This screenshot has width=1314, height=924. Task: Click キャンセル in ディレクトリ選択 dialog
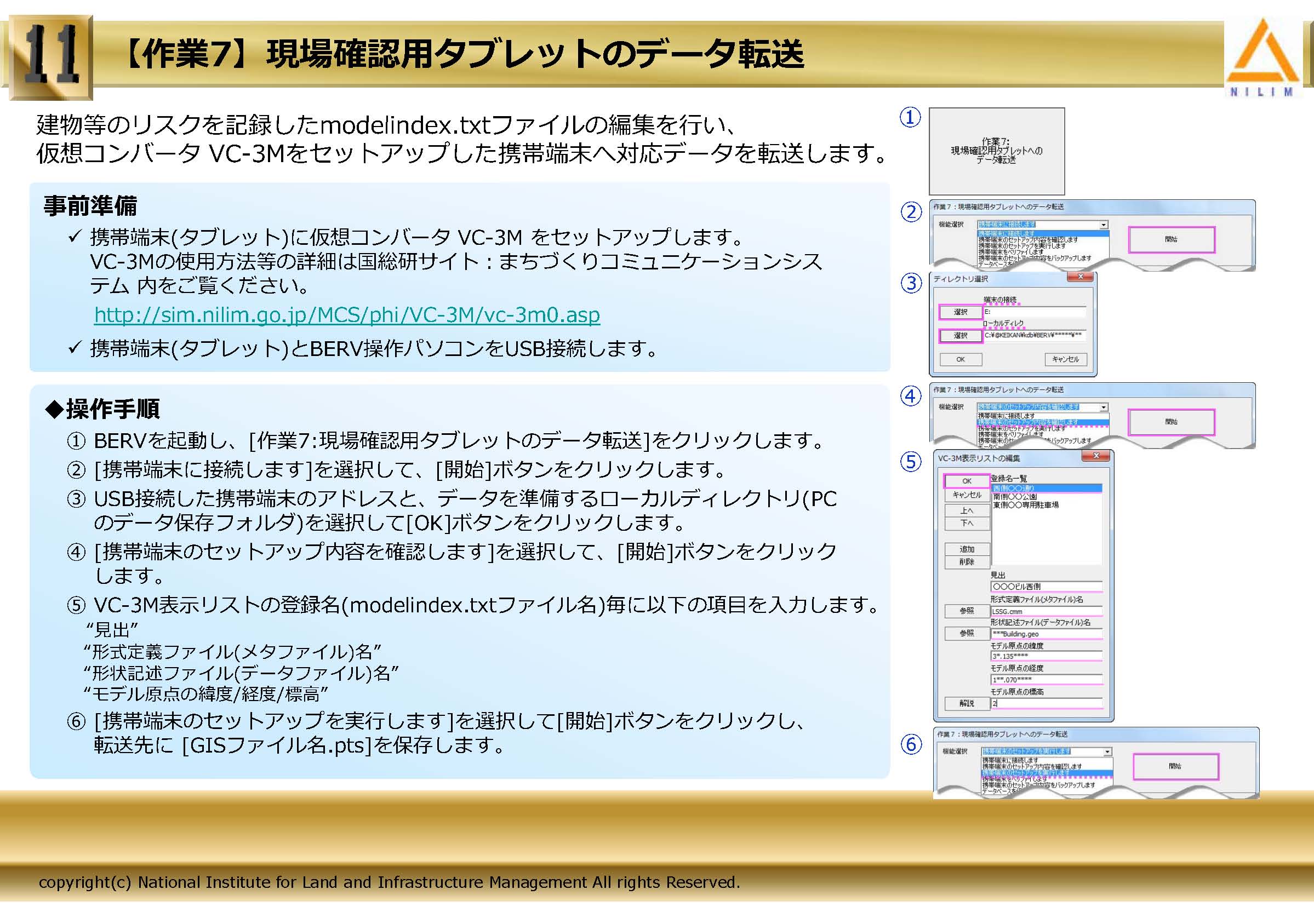1066,360
